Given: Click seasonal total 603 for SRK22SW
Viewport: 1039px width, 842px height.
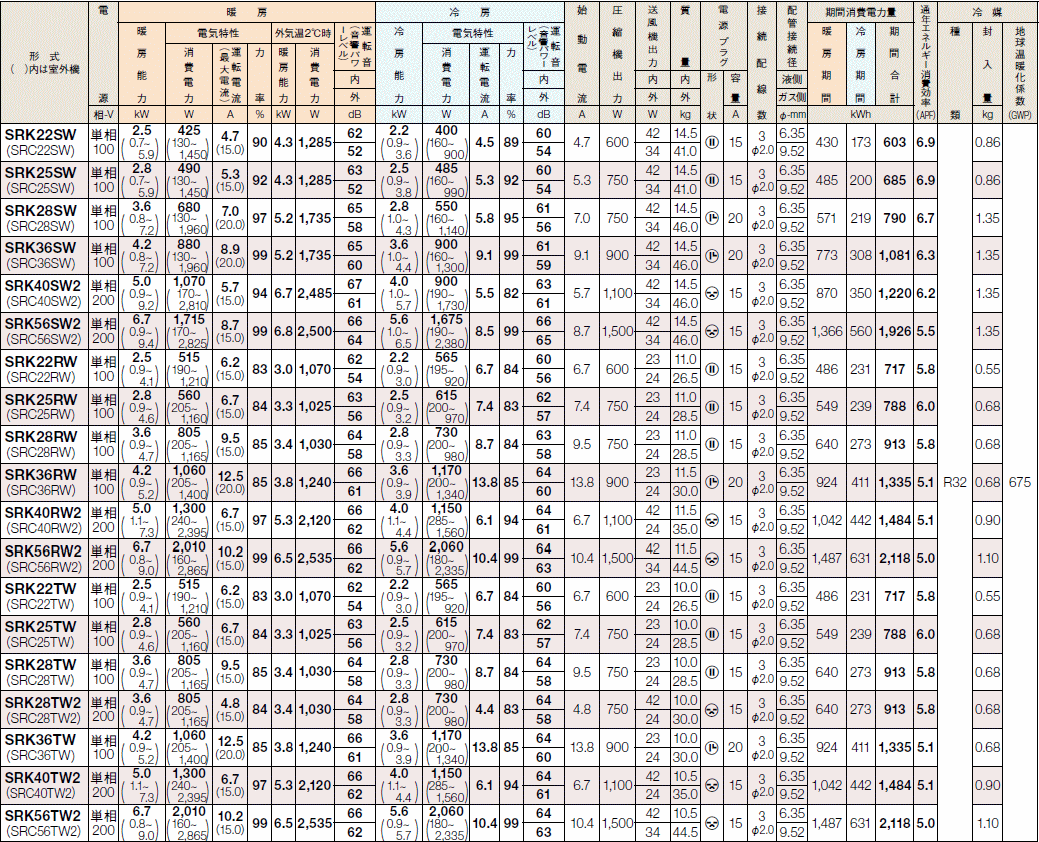Looking at the screenshot, I should [x=895, y=142].
